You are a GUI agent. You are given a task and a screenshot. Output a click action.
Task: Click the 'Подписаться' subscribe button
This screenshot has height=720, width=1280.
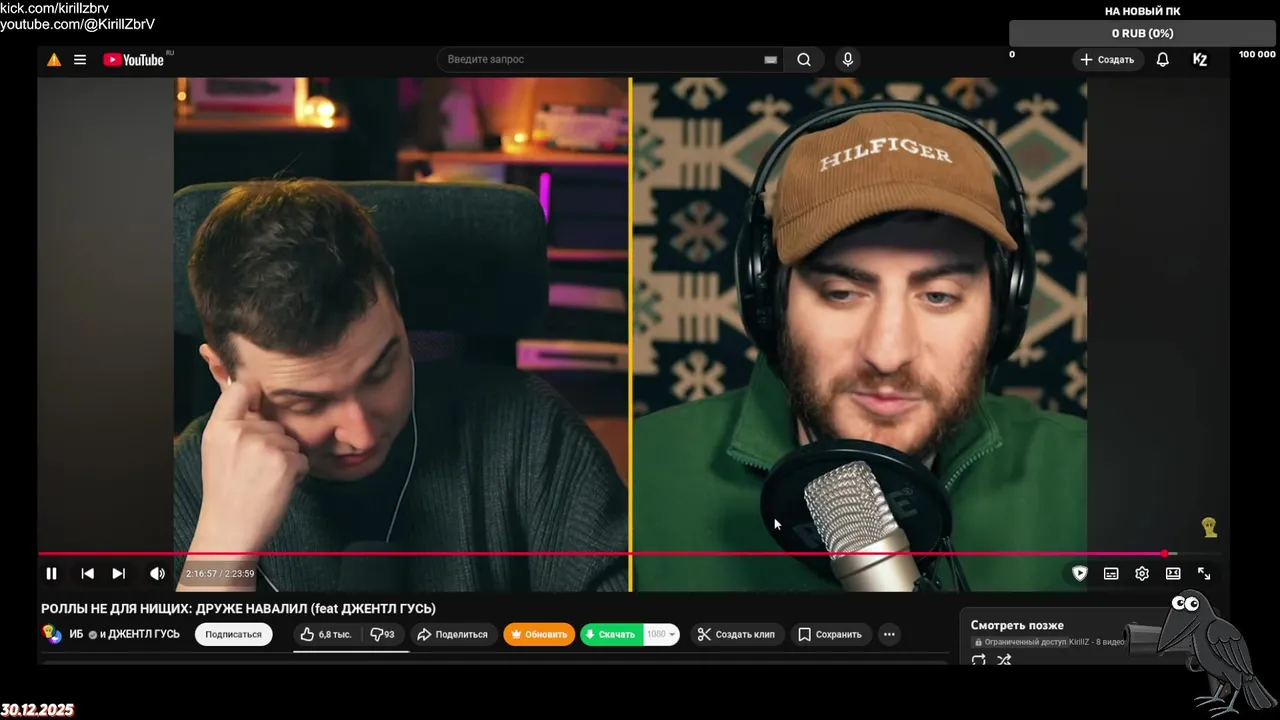click(233, 634)
